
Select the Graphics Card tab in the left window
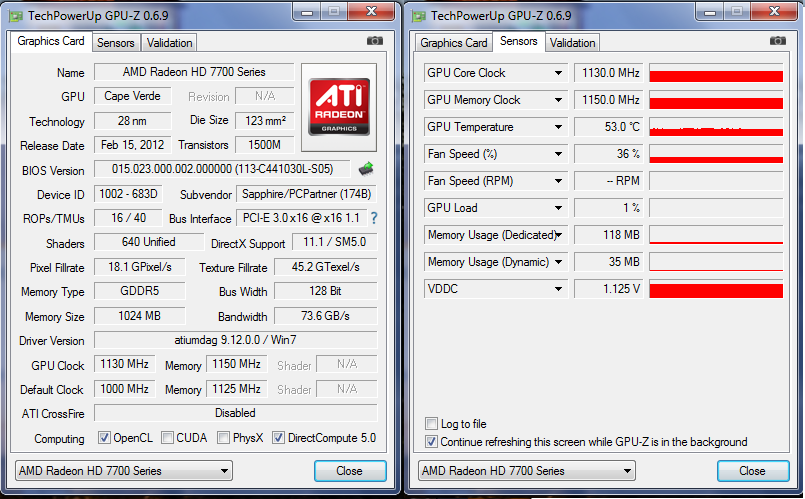[51, 41]
